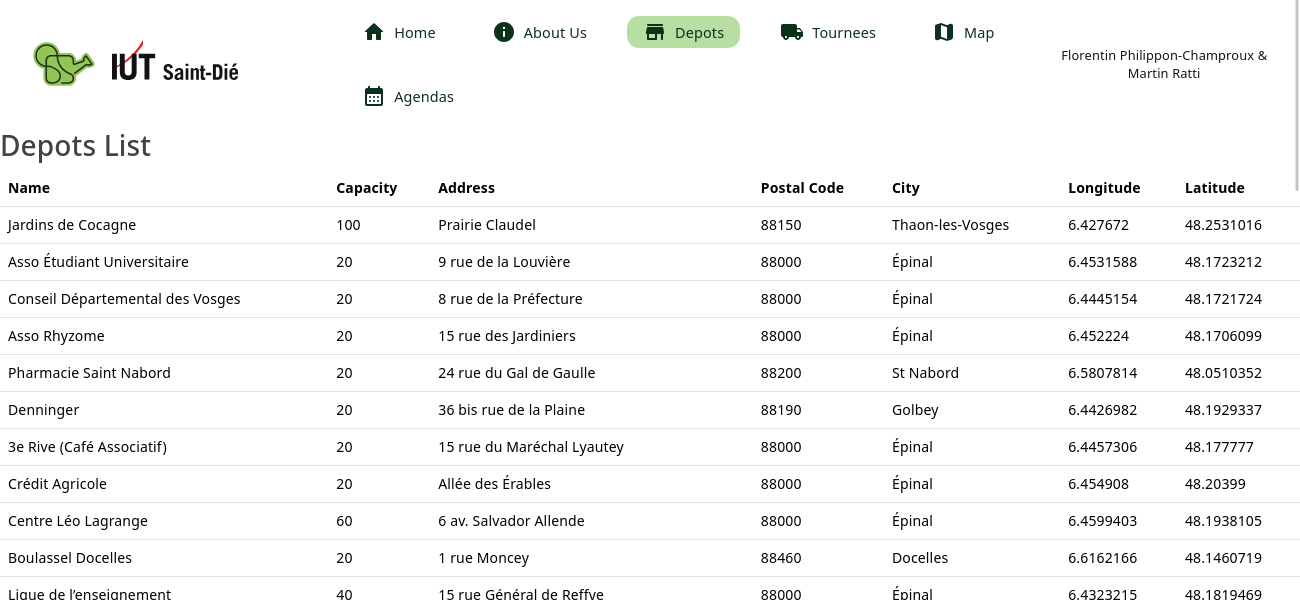This screenshot has height=600, width=1300.
Task: Click the Centre Léo Lagrange entry
Action: tap(78, 521)
